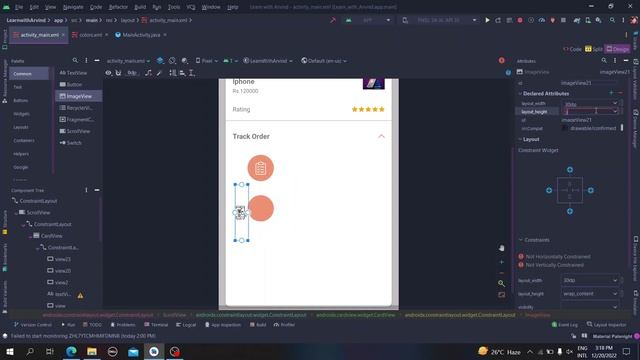Open the device selector dropdown
Image resolution: width=640 pixels, height=360 pixels.
439,20
